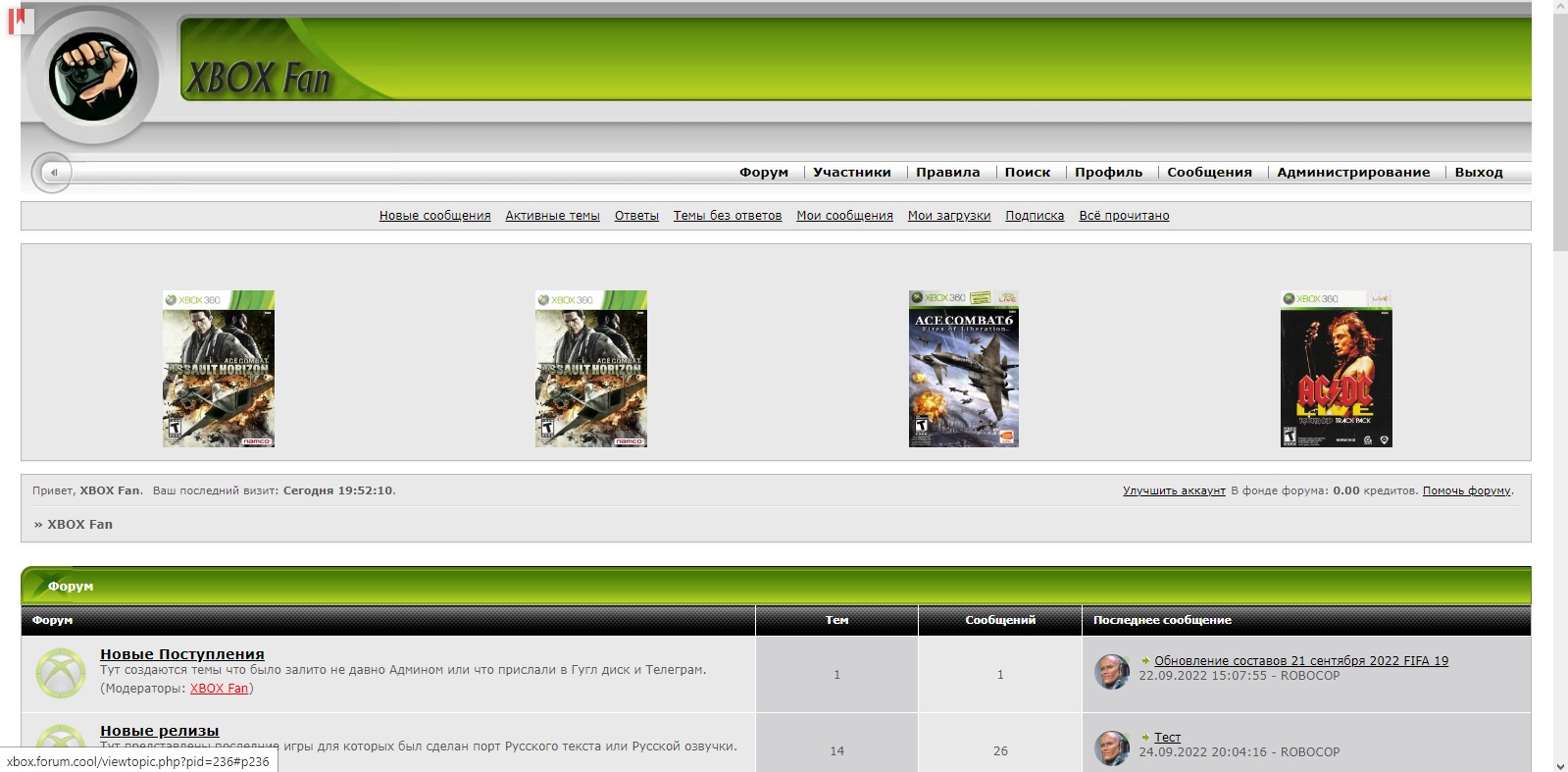The image size is (1568, 772).
Task: Open the Ace Combat 6 game cover
Action: [x=963, y=369]
